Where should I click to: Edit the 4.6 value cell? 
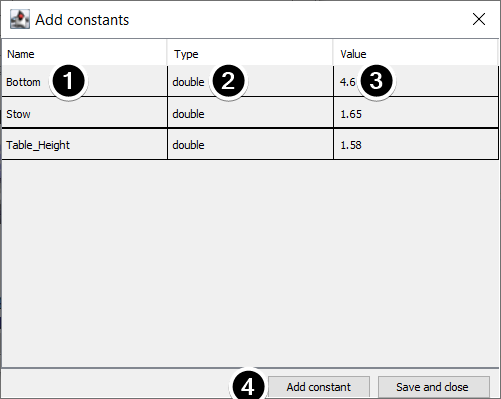point(416,82)
